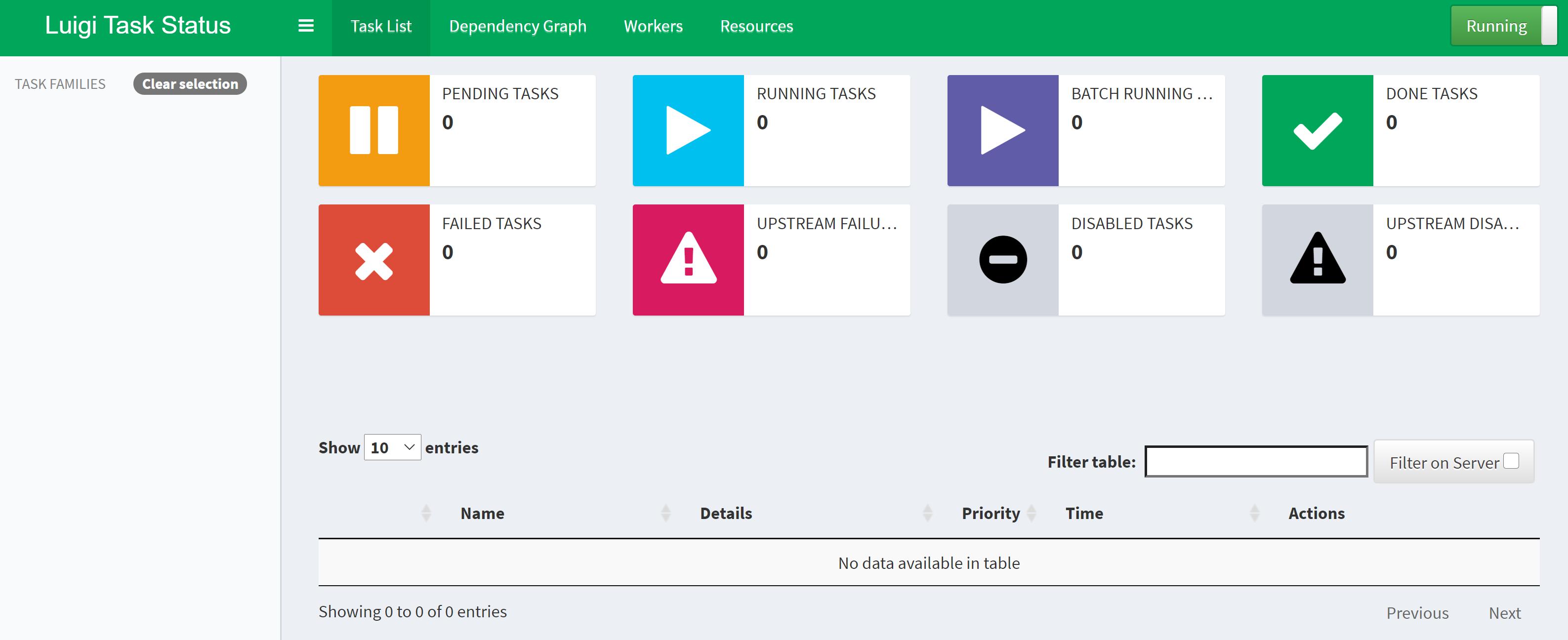Click the Clear selection button
1568x640 pixels.
pyautogui.click(x=190, y=84)
